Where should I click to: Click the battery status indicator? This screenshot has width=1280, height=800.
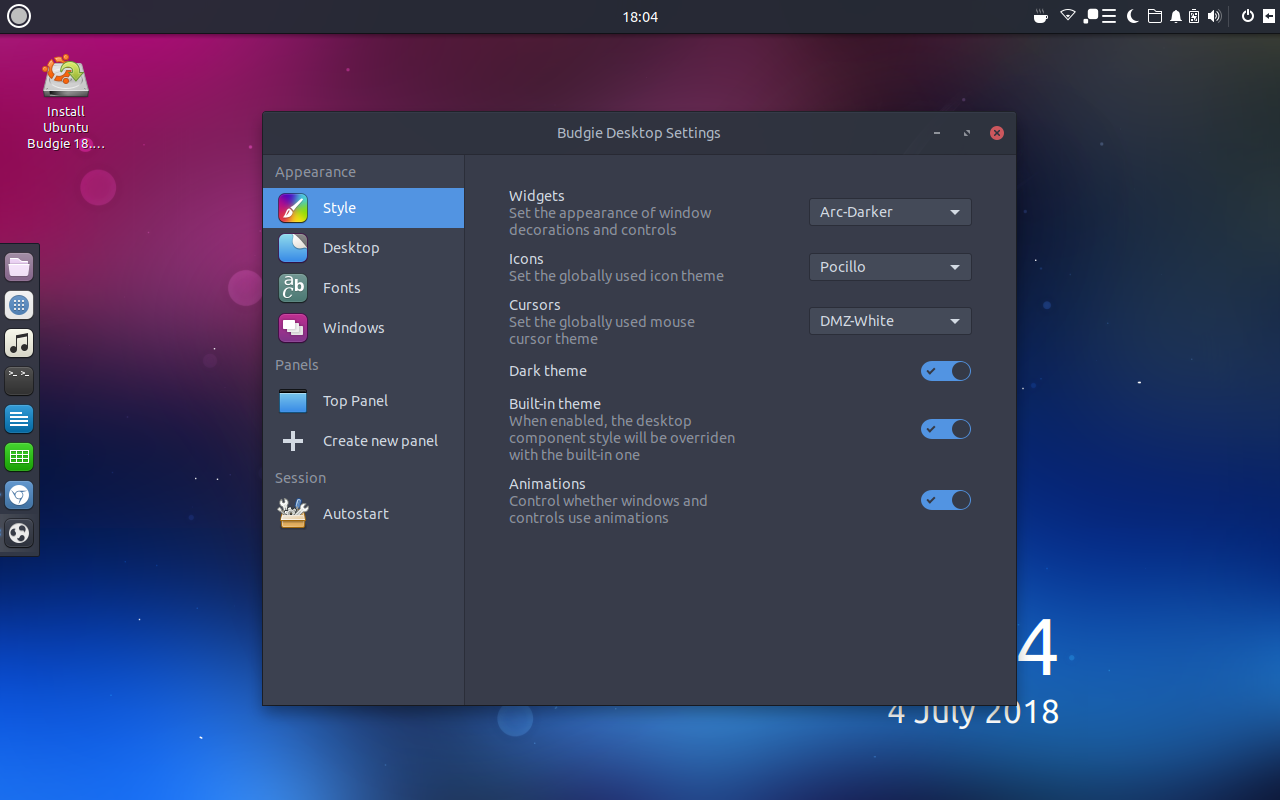[1194, 16]
